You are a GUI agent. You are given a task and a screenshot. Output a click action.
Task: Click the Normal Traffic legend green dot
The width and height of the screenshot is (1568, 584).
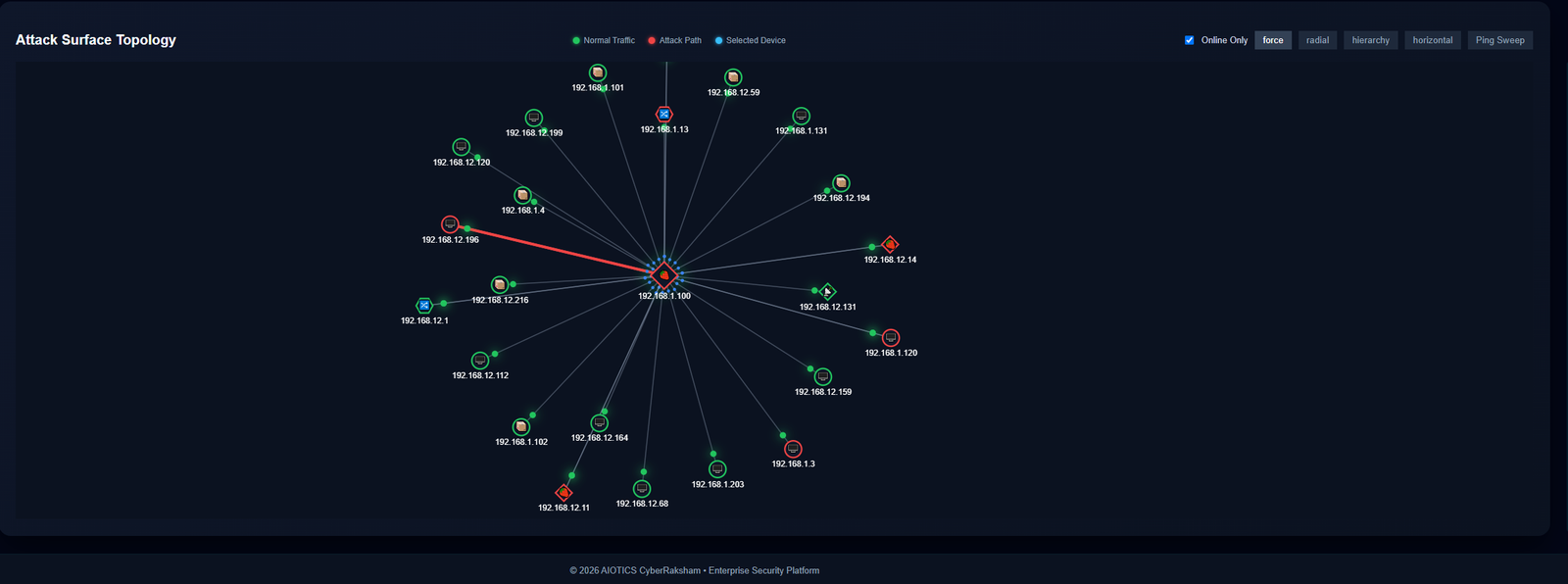click(576, 40)
